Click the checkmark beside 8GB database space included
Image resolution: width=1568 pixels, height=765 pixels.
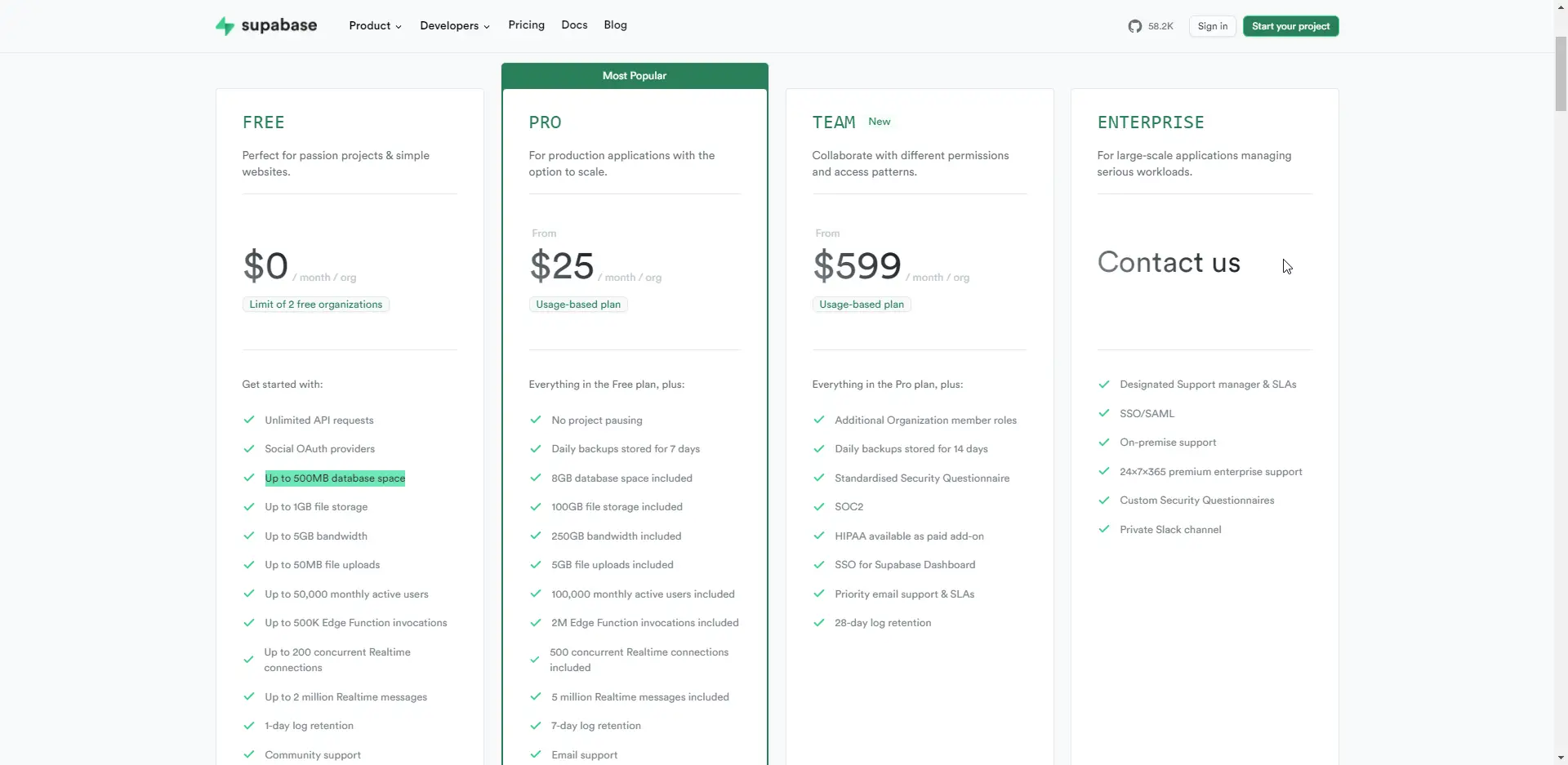(x=536, y=478)
